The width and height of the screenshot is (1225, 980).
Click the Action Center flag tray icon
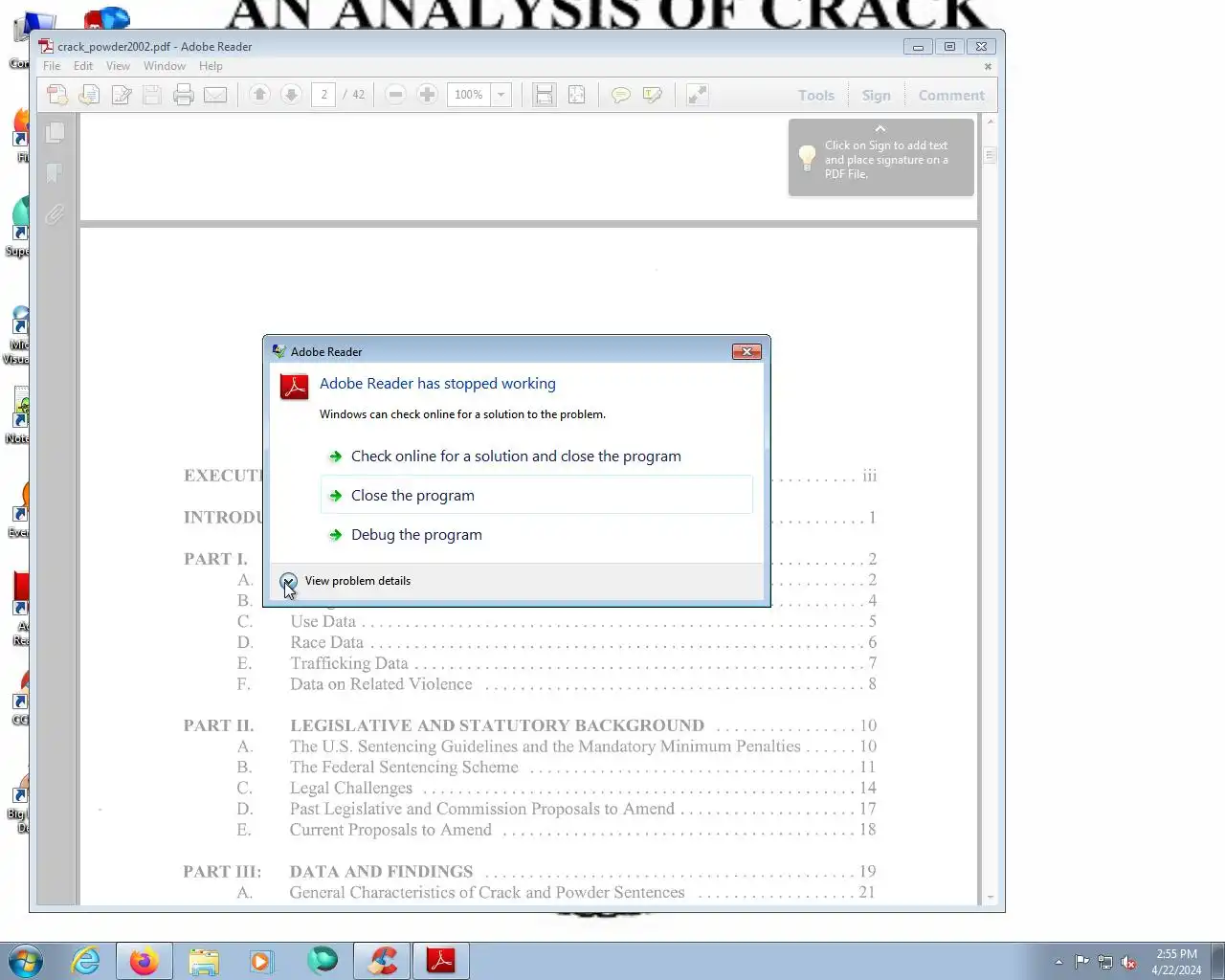tap(1081, 962)
